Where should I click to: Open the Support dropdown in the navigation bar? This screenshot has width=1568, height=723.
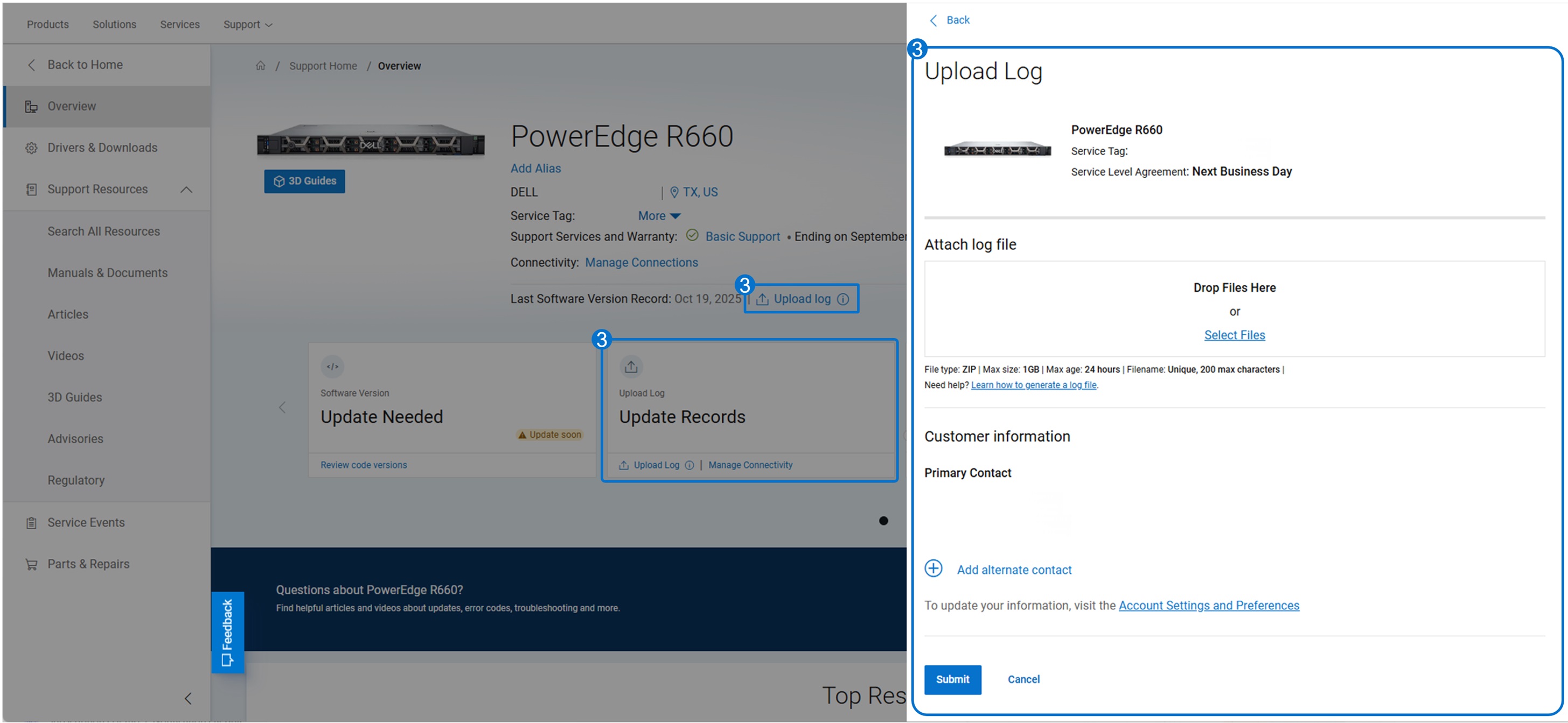coord(247,24)
